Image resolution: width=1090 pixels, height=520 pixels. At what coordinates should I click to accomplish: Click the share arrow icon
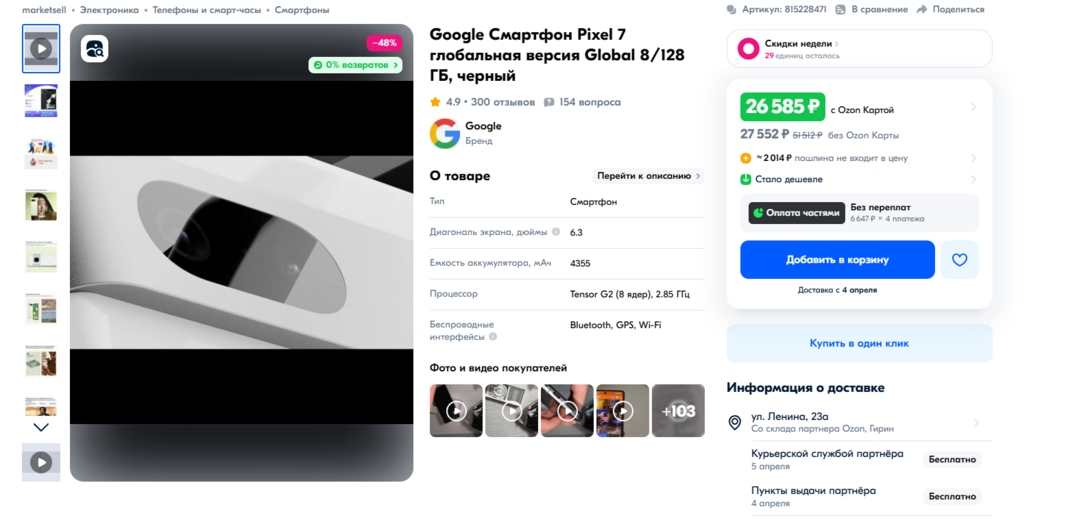(922, 10)
